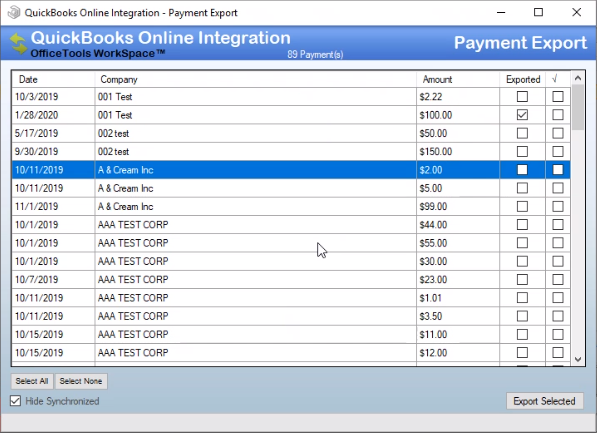The image size is (597, 433).
Task: Select checkbox for $11.00 AAA TEST CORP payment
Action: pyautogui.click(x=558, y=334)
